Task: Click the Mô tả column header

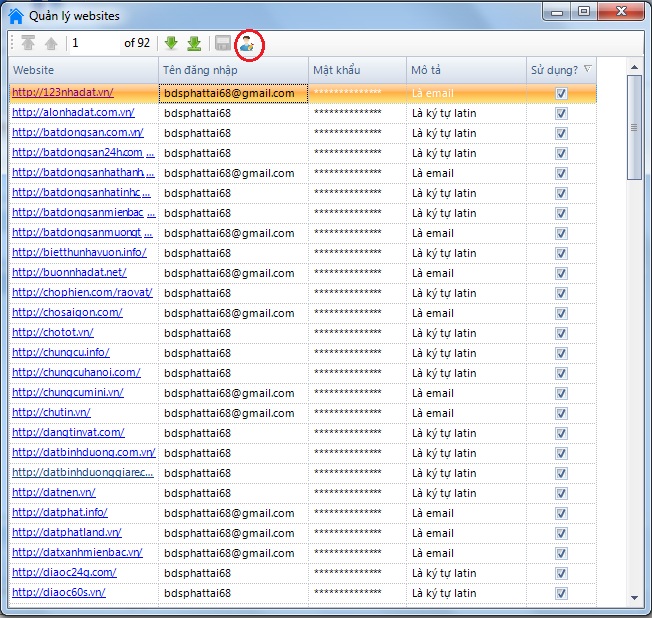Action: (464, 70)
